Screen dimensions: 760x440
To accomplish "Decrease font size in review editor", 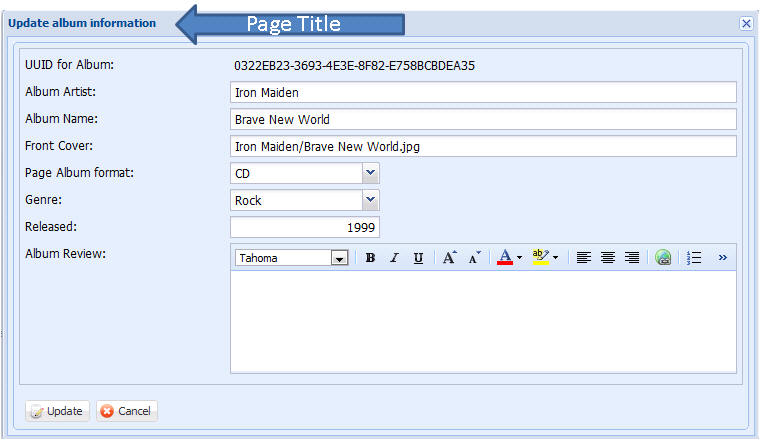I will 474,258.
